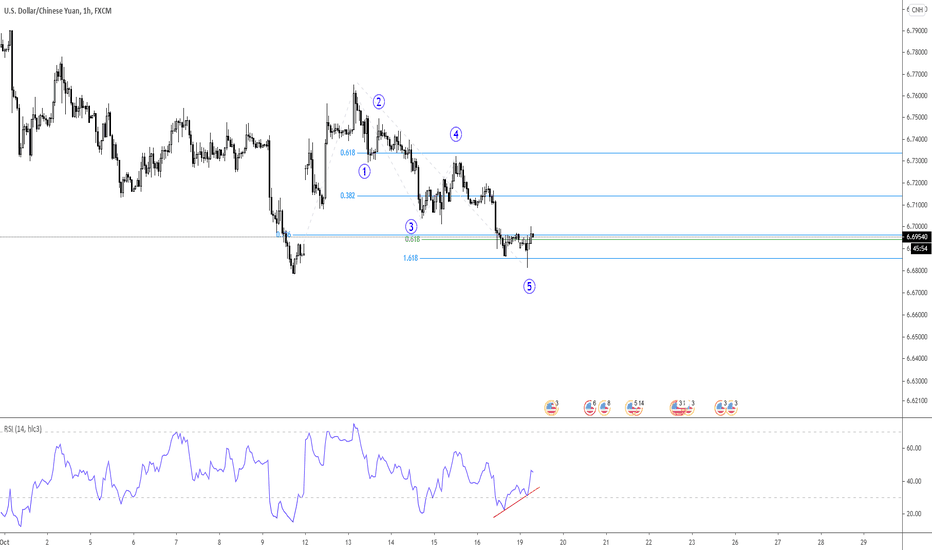Click the current price tag 6.69540
932x550 pixels.
pyautogui.click(x=917, y=237)
